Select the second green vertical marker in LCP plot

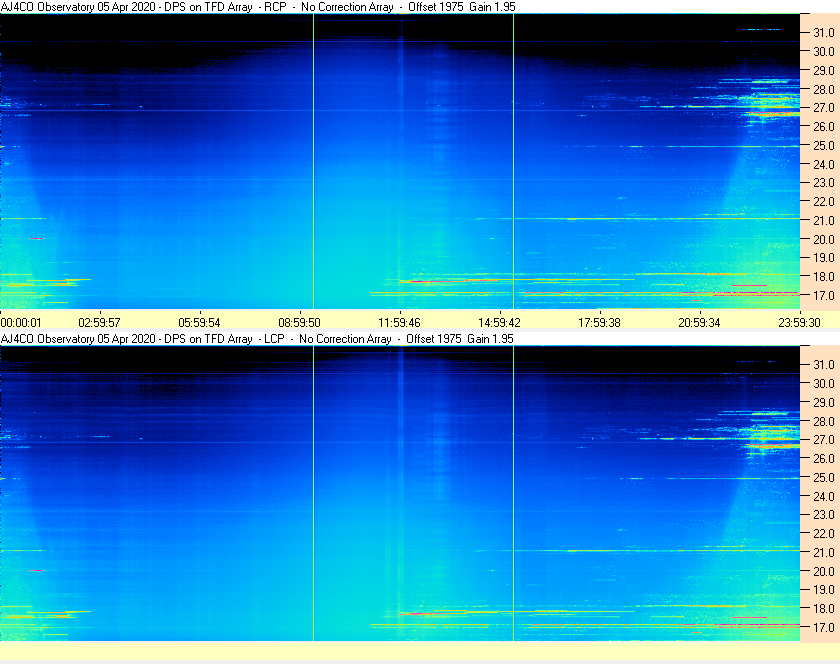[x=513, y=493]
